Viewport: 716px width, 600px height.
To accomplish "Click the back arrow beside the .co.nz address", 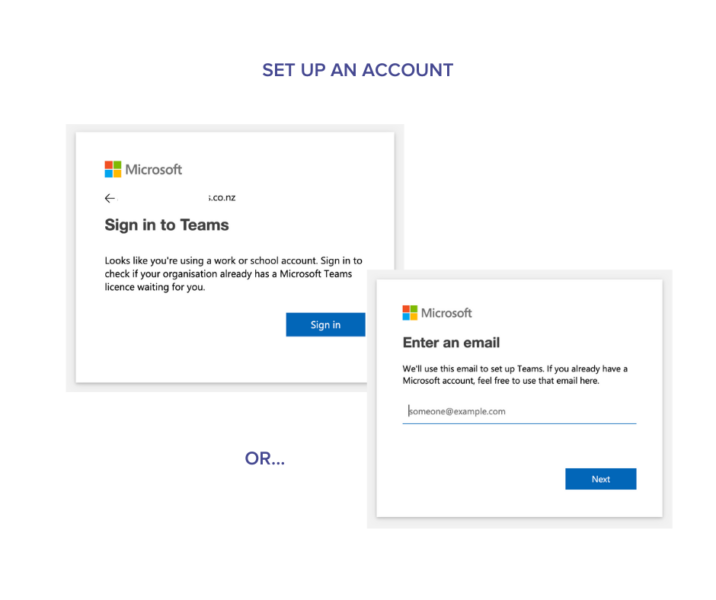I will 110,198.
